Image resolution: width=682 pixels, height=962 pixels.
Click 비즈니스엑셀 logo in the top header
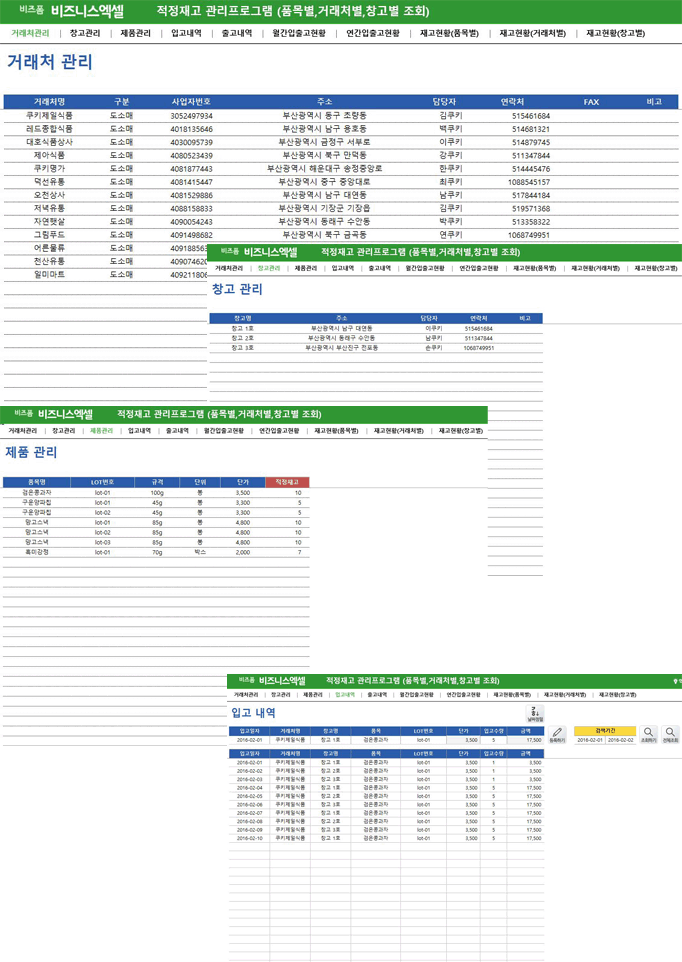(87, 12)
